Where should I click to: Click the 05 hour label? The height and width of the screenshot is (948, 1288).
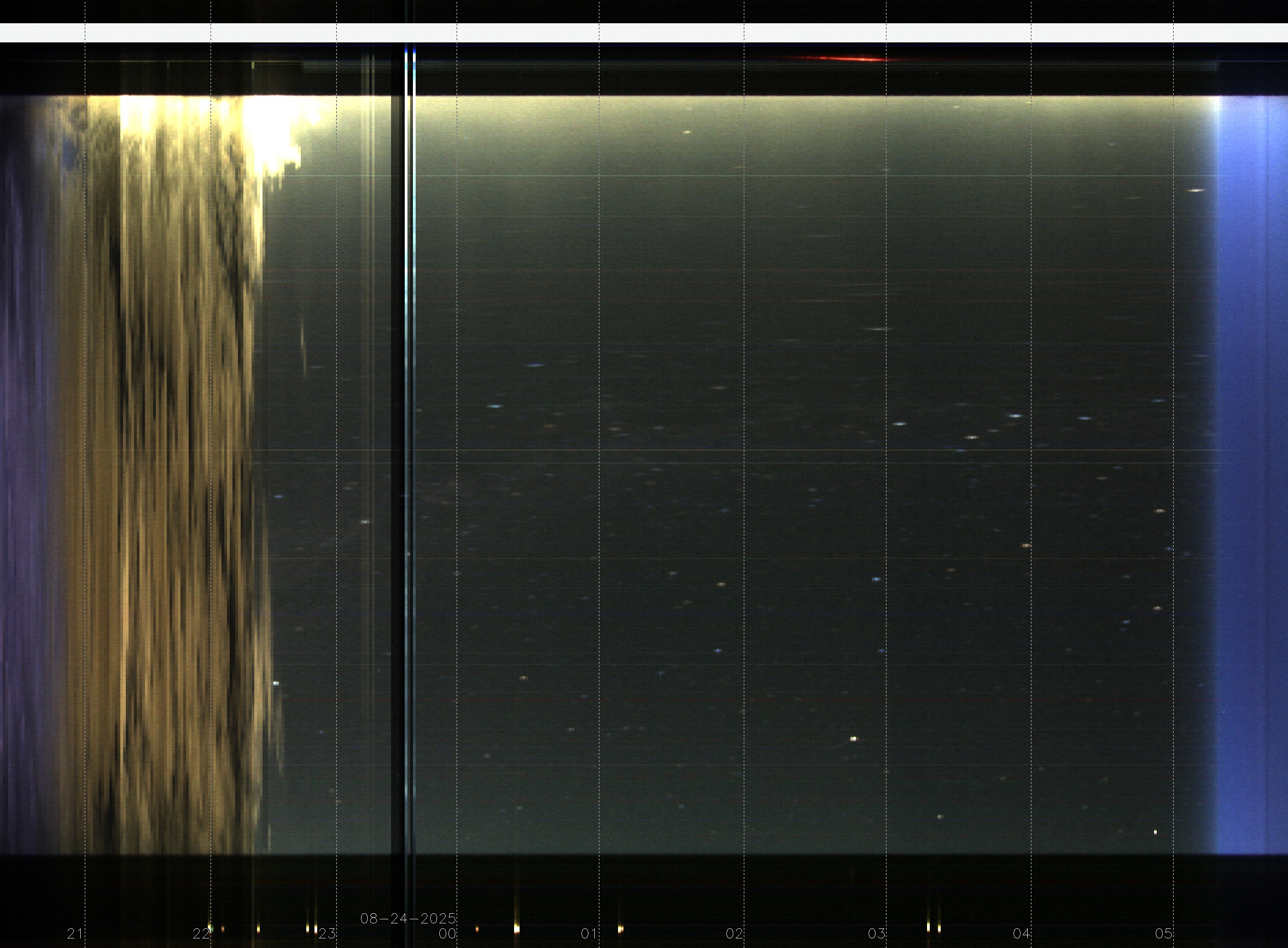click(x=1164, y=934)
